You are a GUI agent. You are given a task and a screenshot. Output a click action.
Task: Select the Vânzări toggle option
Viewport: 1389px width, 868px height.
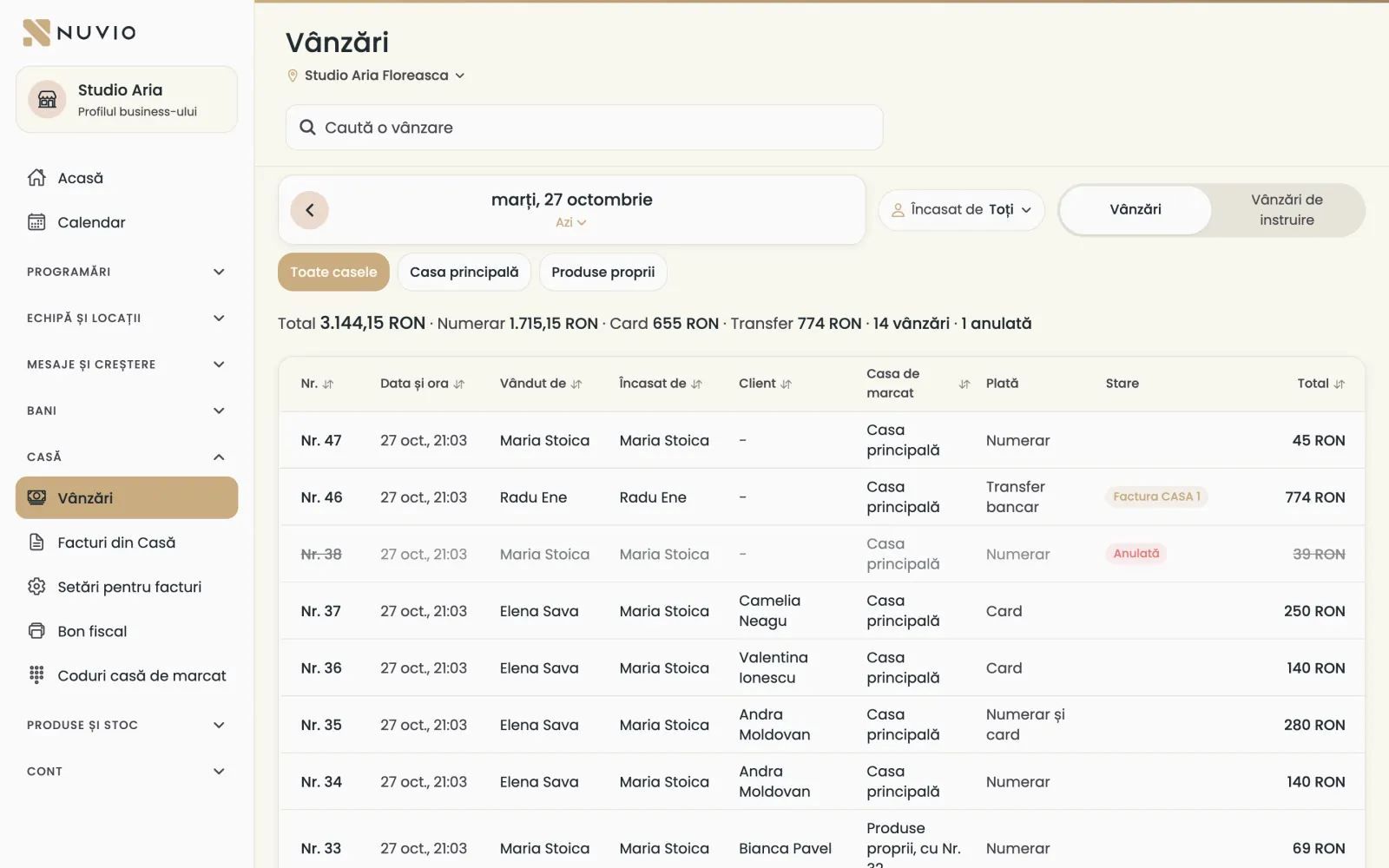(x=1136, y=210)
